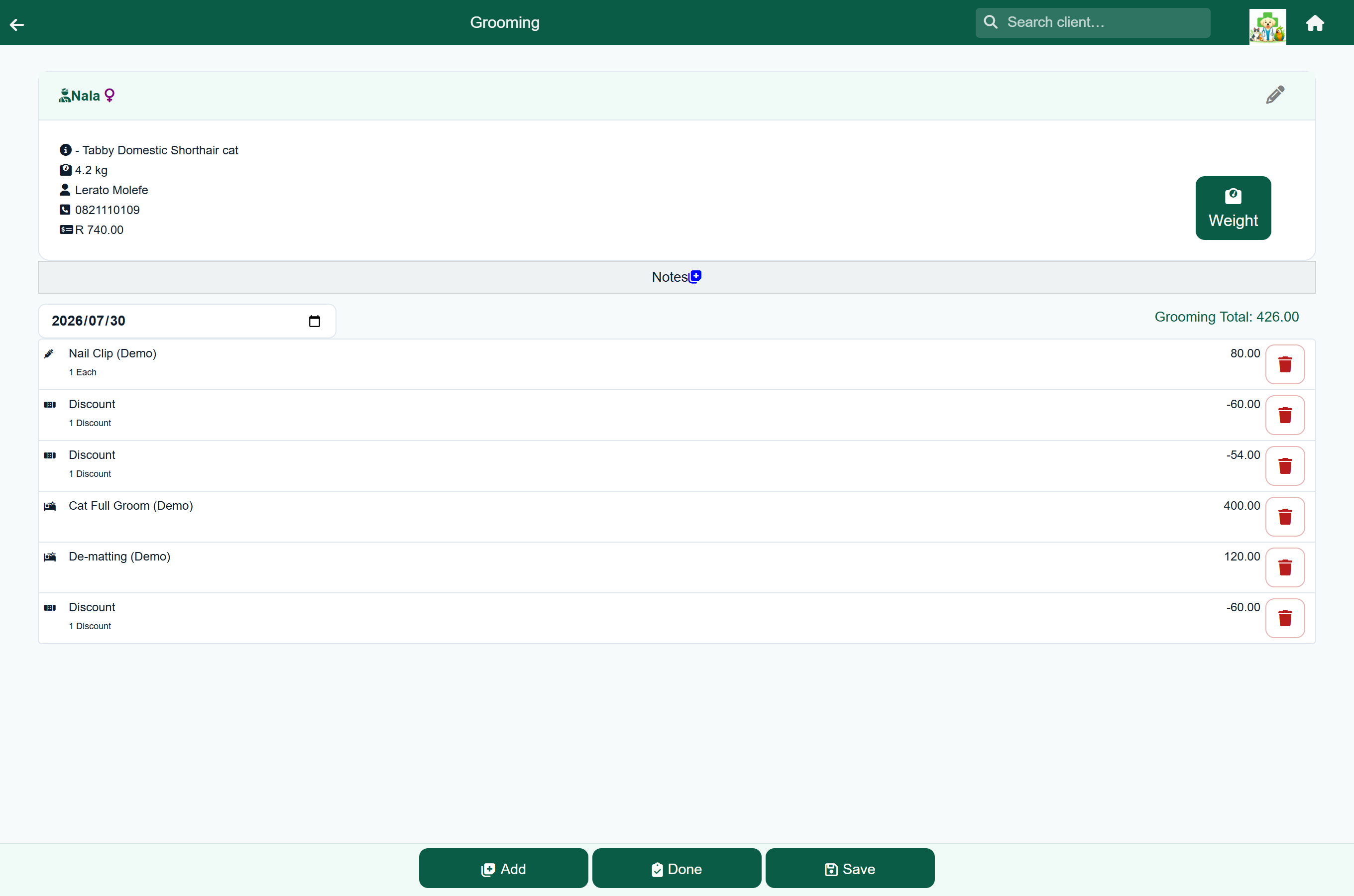The height and width of the screenshot is (896, 1354).
Task: Click the scale icon next to 4.2 kg
Action: point(66,170)
